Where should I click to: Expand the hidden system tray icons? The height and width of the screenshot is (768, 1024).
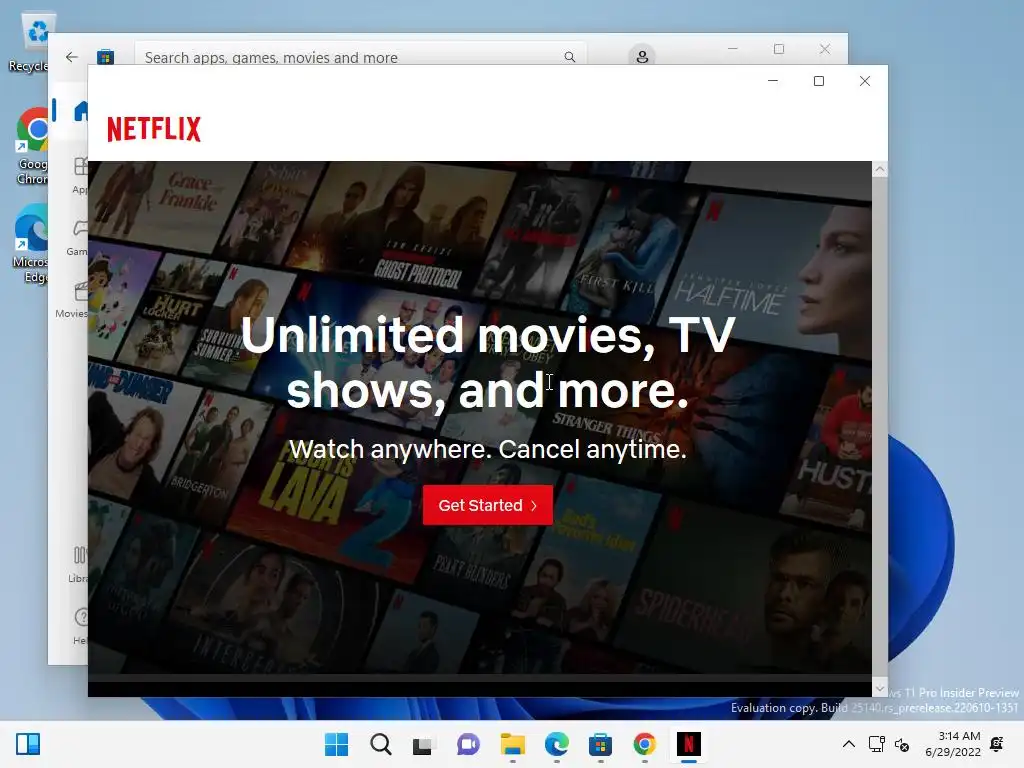[x=848, y=744]
